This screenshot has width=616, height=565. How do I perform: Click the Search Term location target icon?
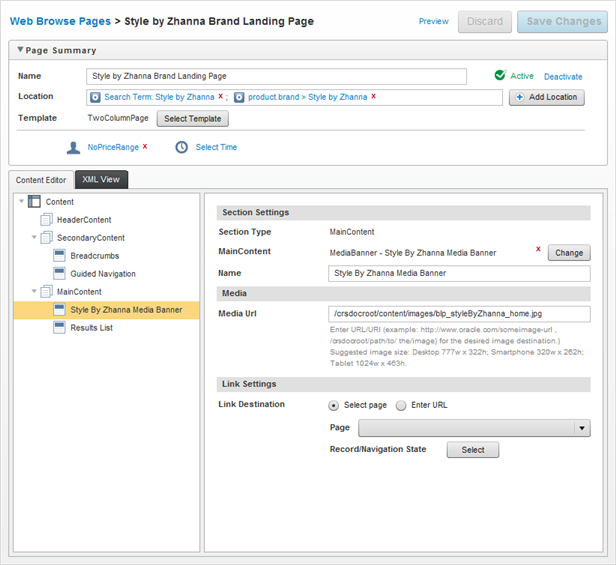click(95, 97)
